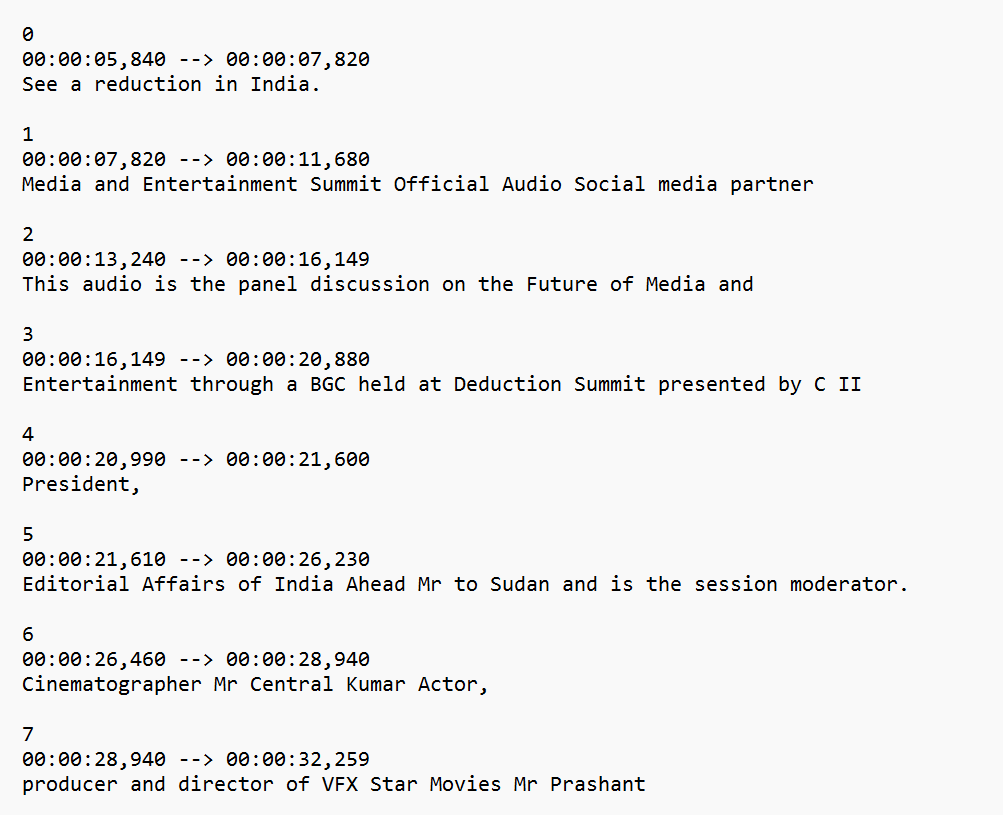Click subtitle index number 0

pos(28,34)
